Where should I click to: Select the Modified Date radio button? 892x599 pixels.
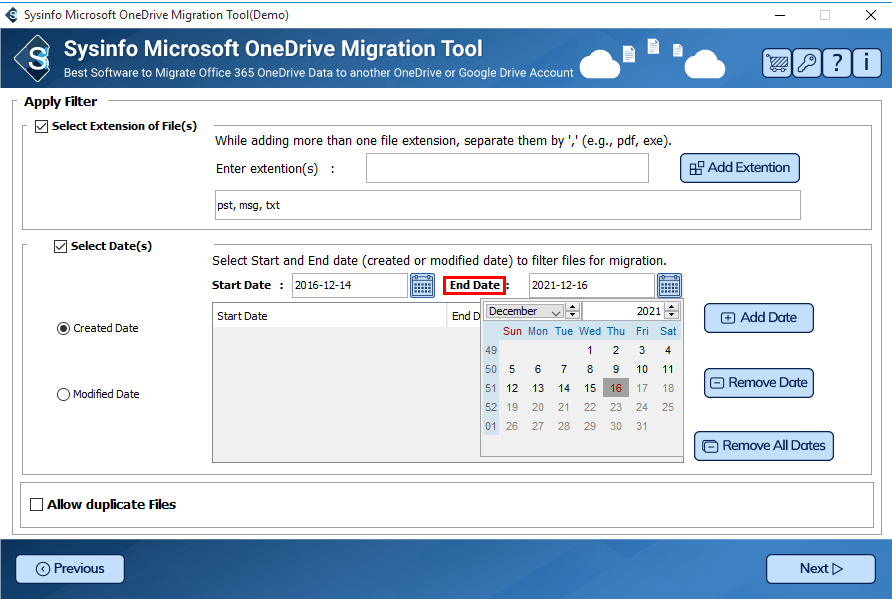(x=64, y=394)
